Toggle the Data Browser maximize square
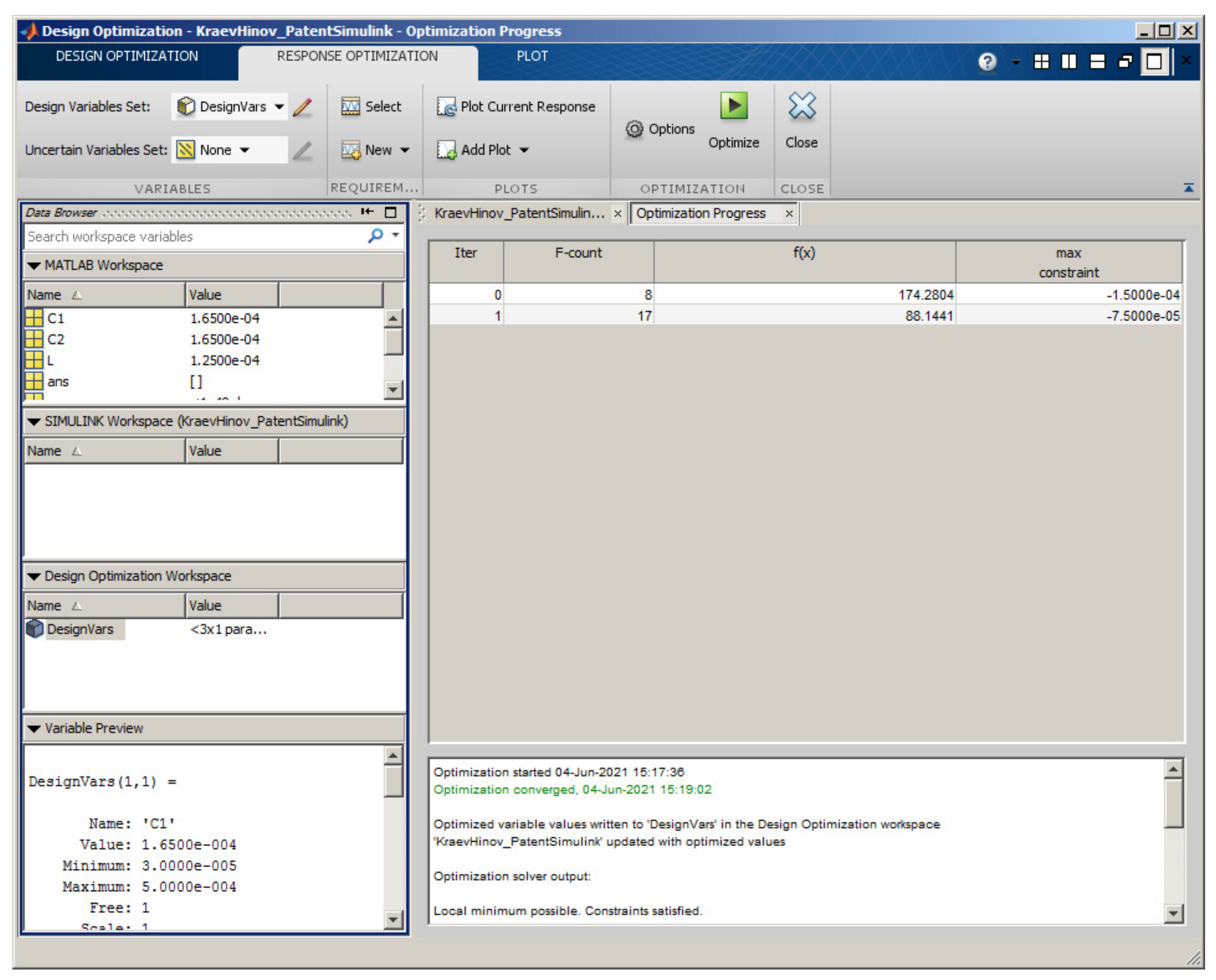 point(391,212)
